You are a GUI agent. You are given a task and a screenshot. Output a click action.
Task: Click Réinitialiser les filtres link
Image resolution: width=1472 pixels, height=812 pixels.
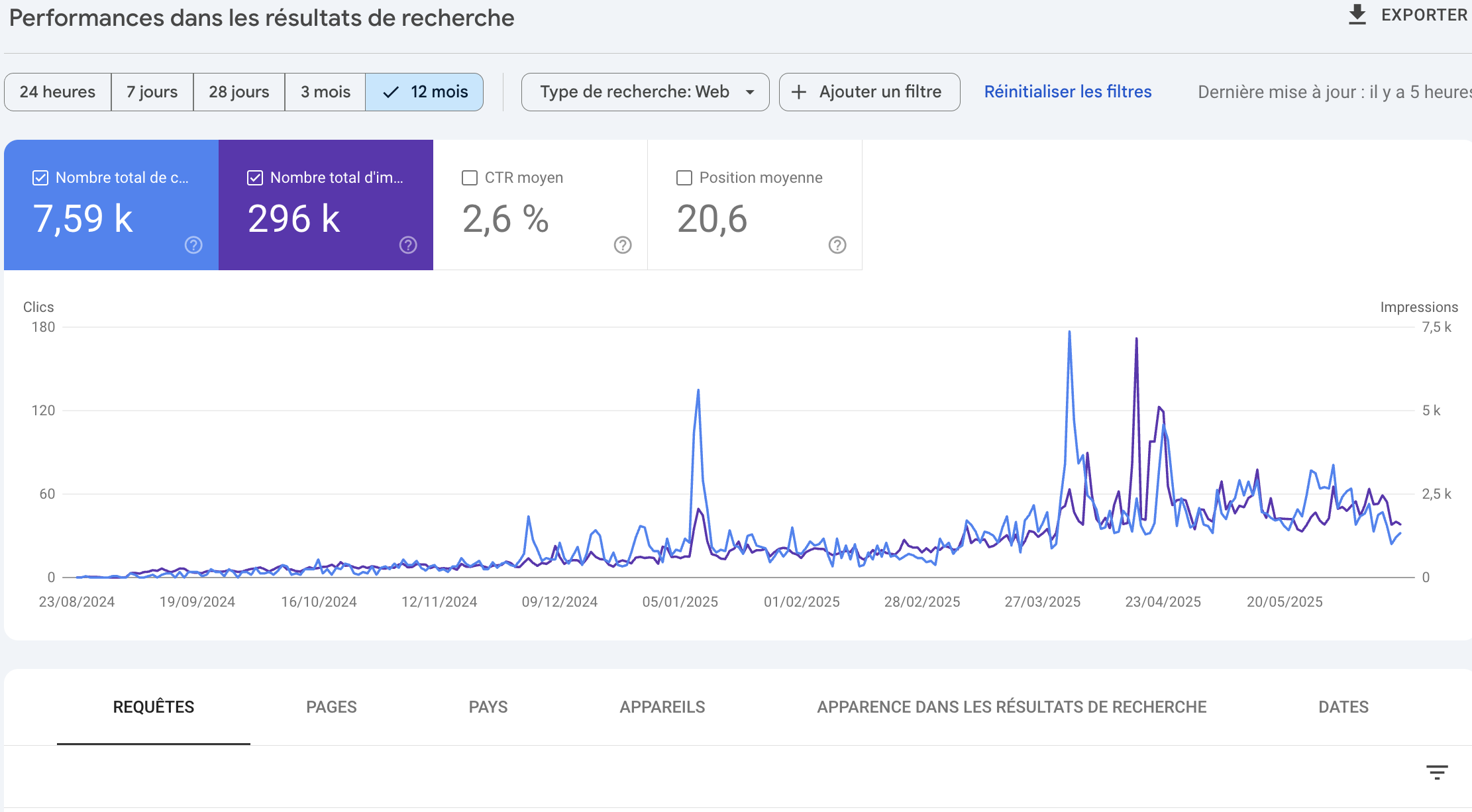1068,92
